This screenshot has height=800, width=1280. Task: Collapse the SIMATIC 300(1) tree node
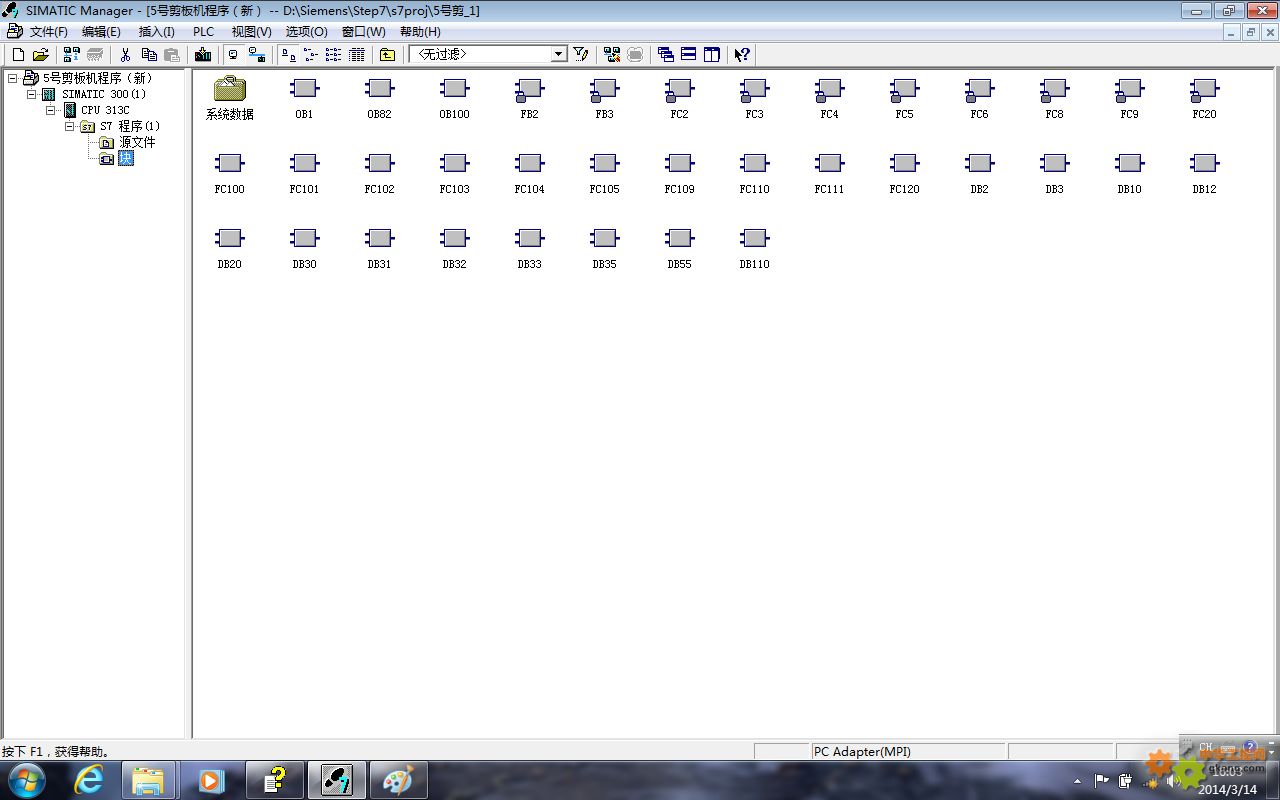pyautogui.click(x=31, y=94)
